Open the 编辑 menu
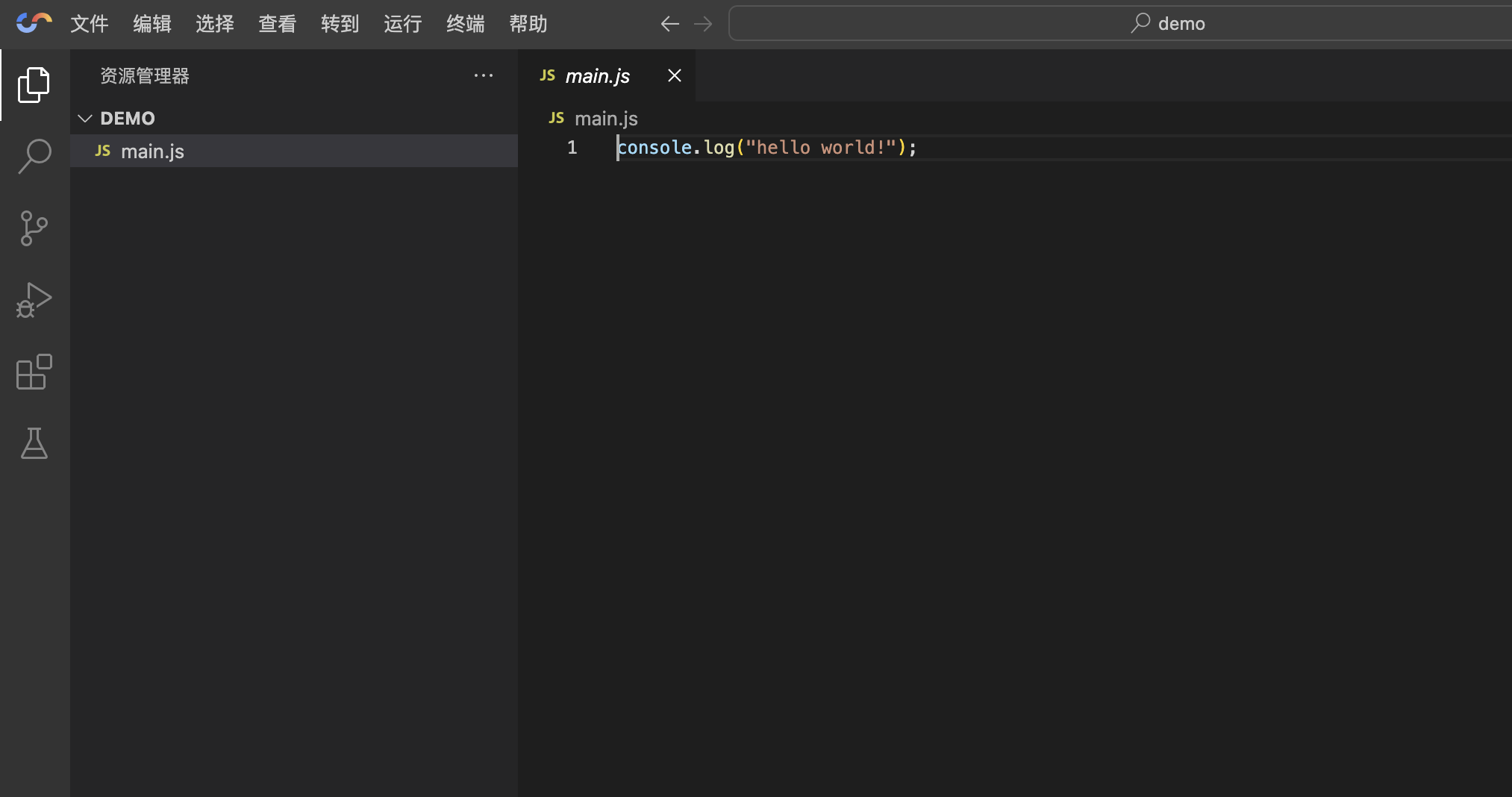Image resolution: width=1512 pixels, height=797 pixels. click(152, 24)
